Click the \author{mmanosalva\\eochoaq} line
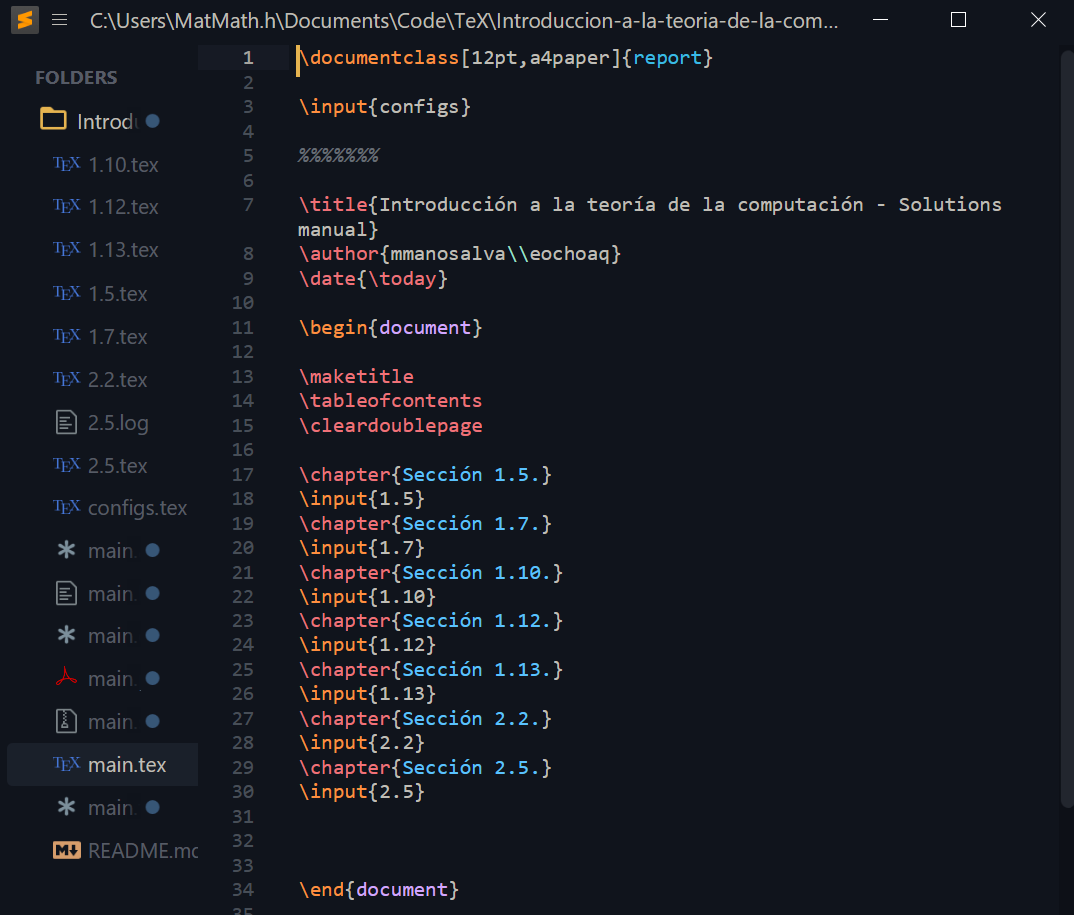 click(460, 253)
